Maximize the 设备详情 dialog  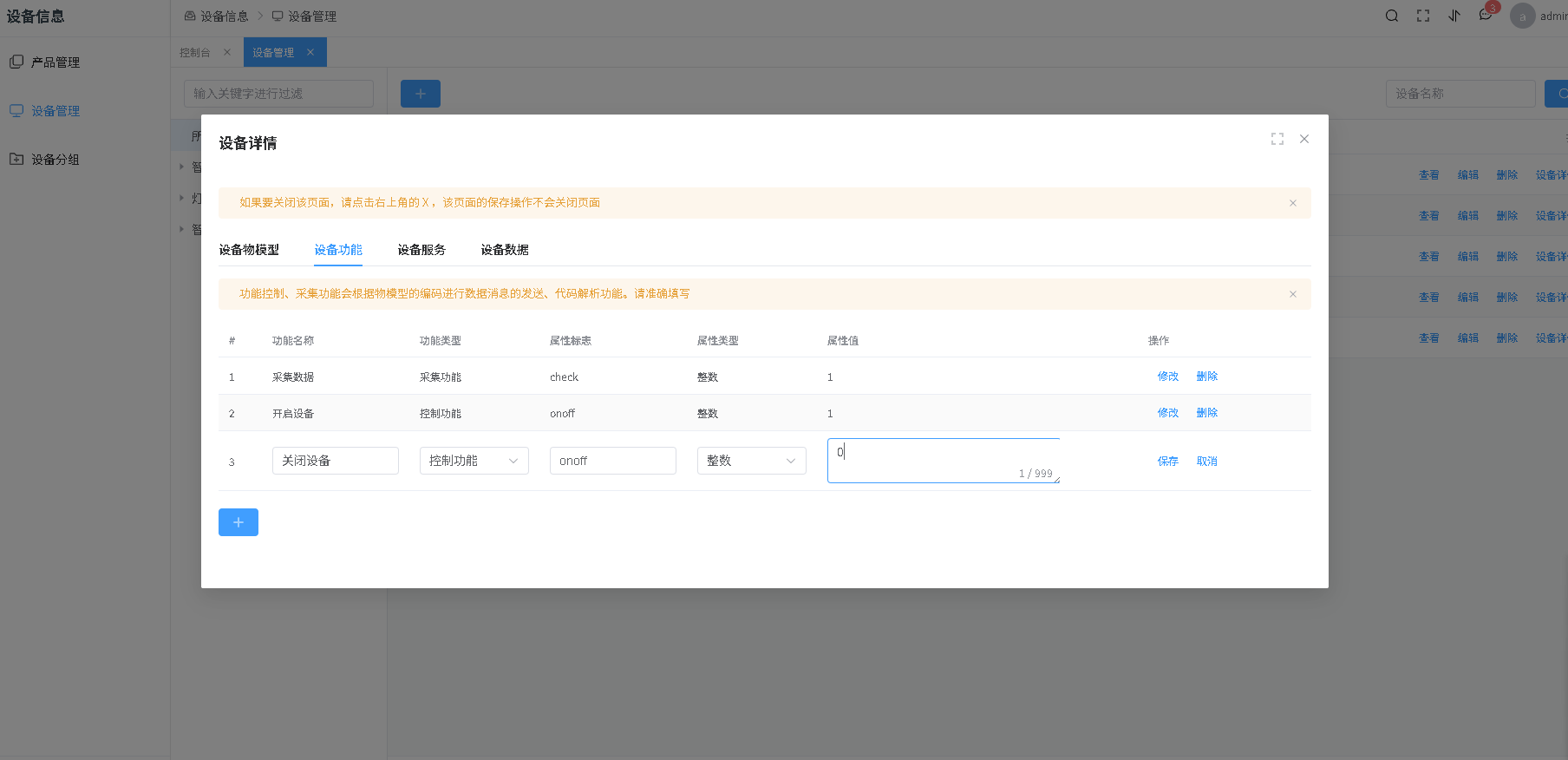1277,139
